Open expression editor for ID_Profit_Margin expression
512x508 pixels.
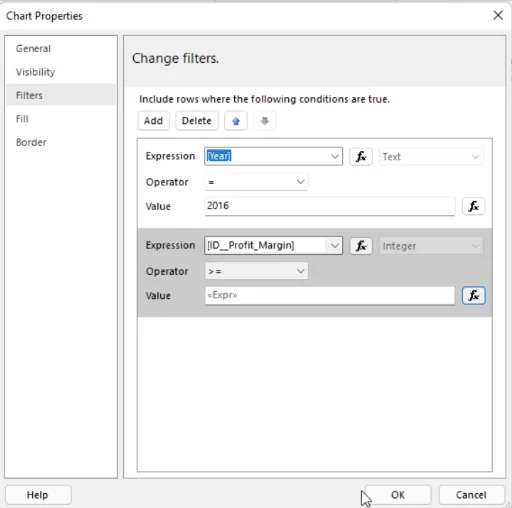pyautogui.click(x=361, y=246)
